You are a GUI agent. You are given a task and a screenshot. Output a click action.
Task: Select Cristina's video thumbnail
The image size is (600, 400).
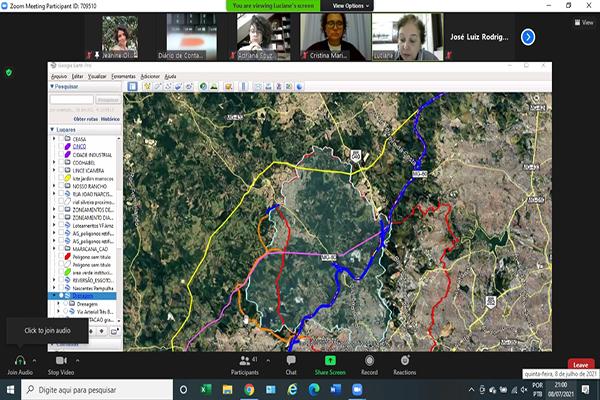click(336, 37)
